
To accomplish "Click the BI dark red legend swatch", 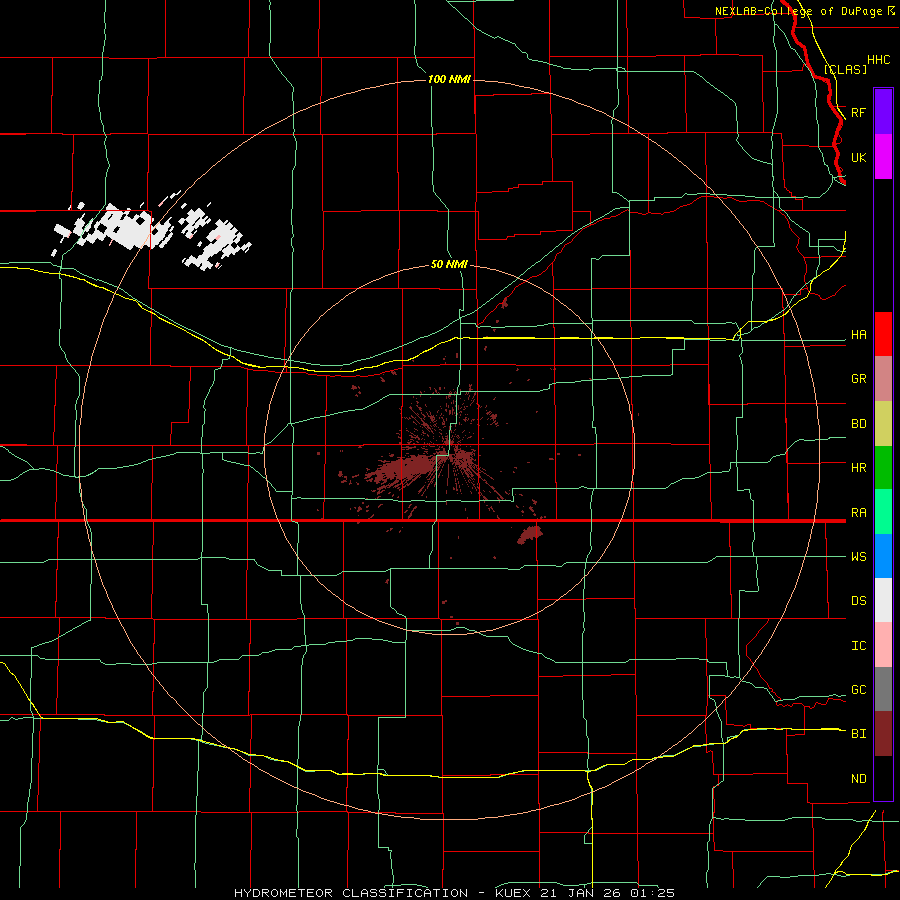I will [883, 734].
